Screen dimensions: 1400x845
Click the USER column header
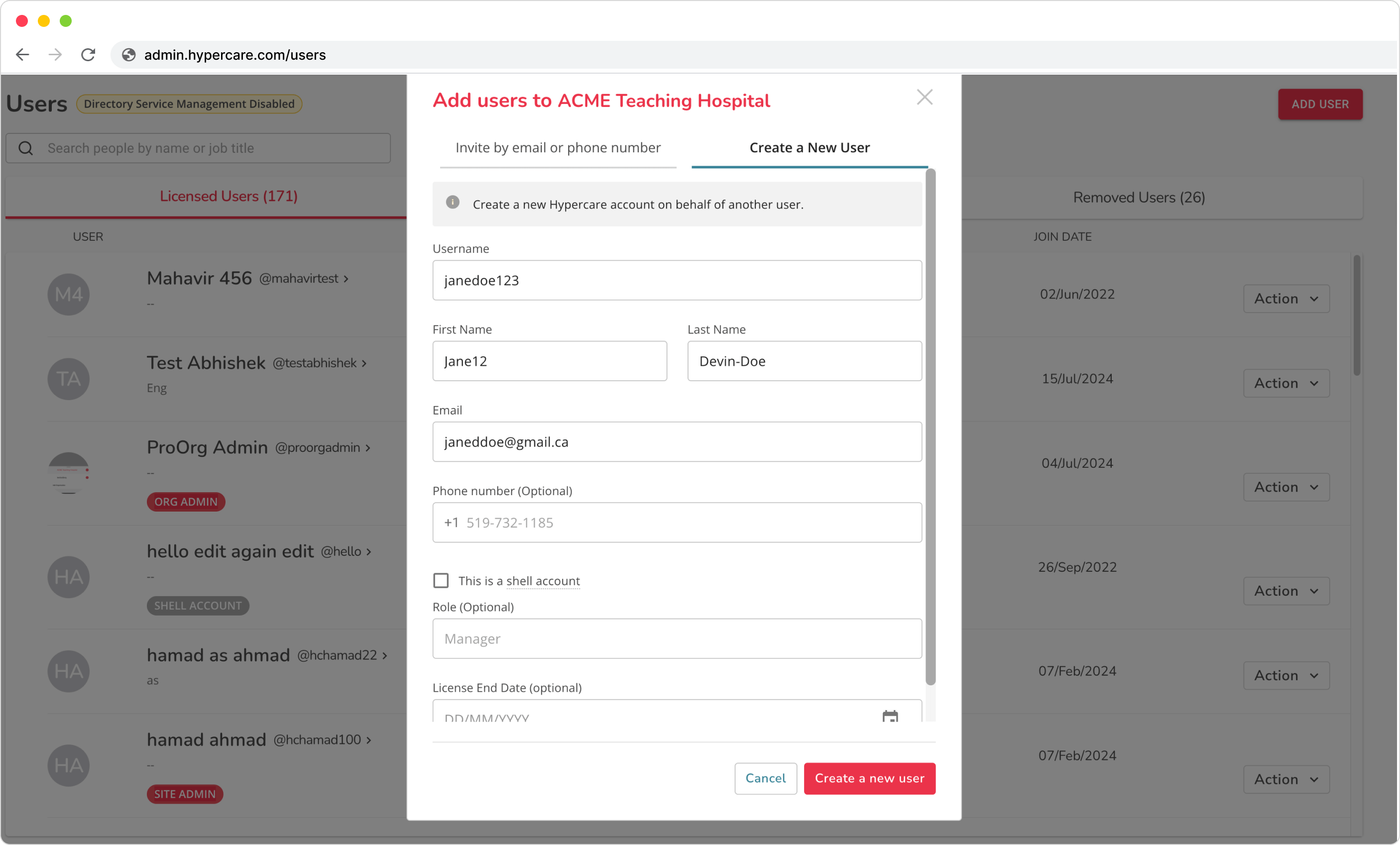pos(88,237)
